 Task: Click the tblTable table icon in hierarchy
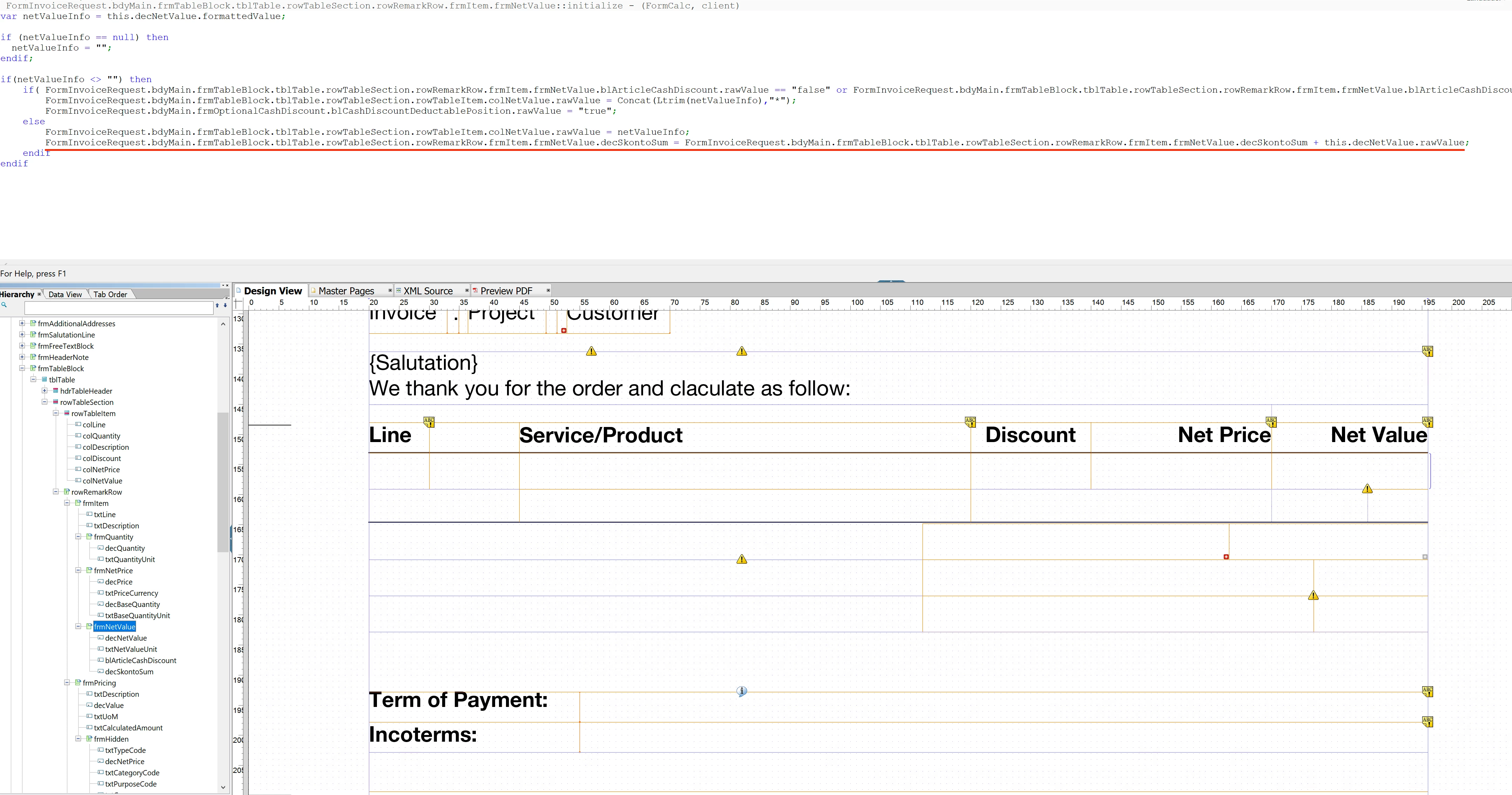pyautogui.click(x=44, y=380)
